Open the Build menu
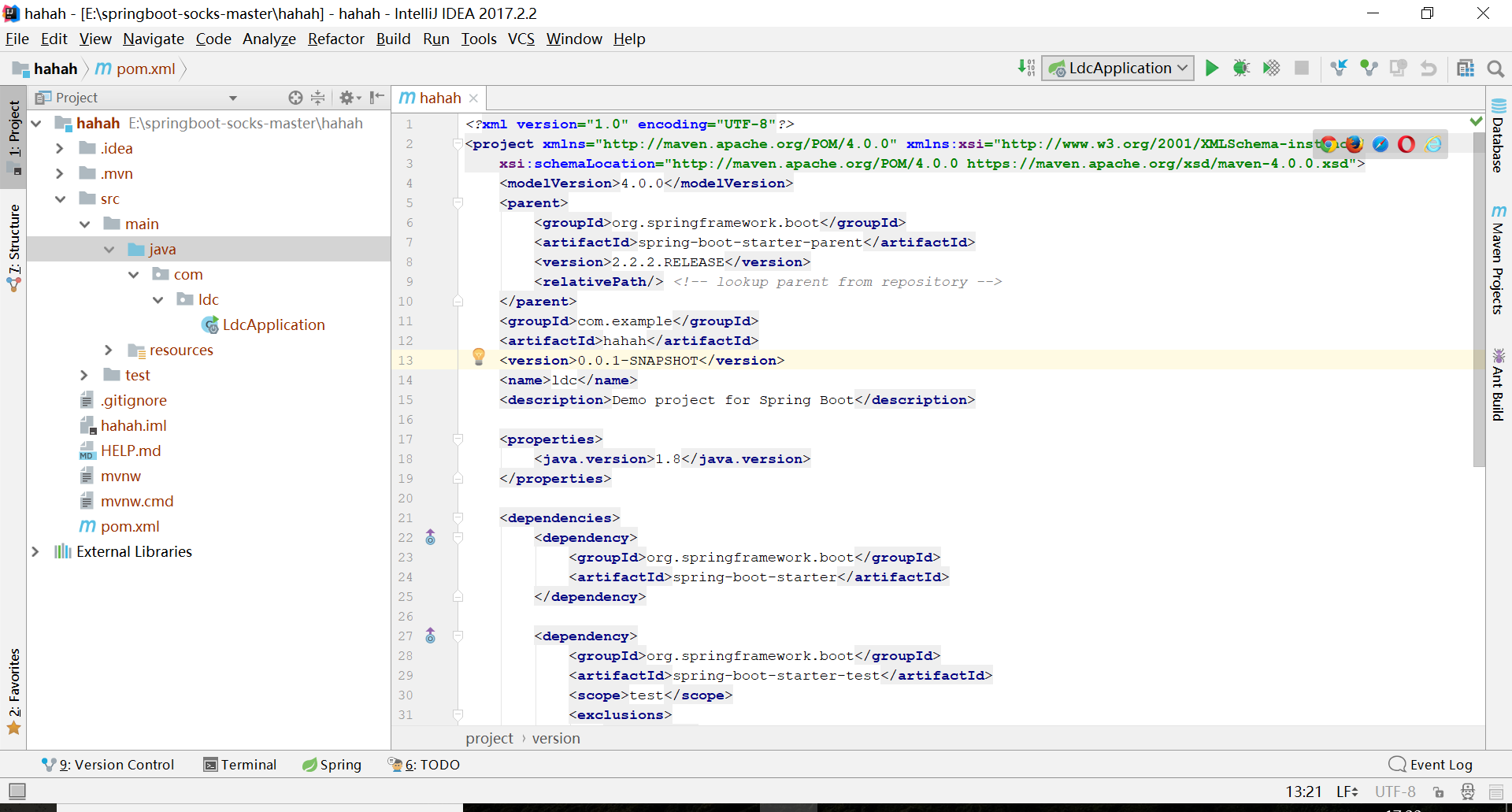The height and width of the screenshot is (812, 1512). pyautogui.click(x=393, y=39)
